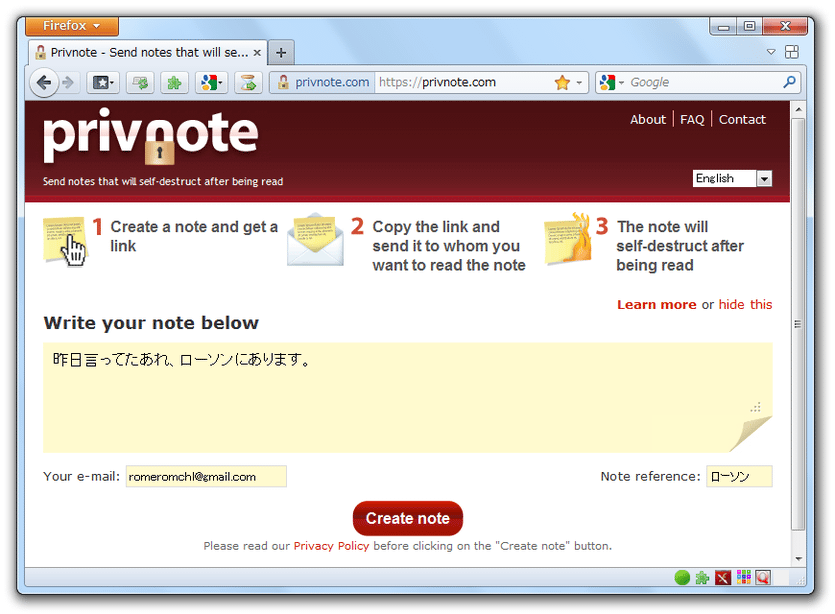Screen dimensions: 835x614
Task: Click the colorful grid status bar icon
Action: click(743, 577)
